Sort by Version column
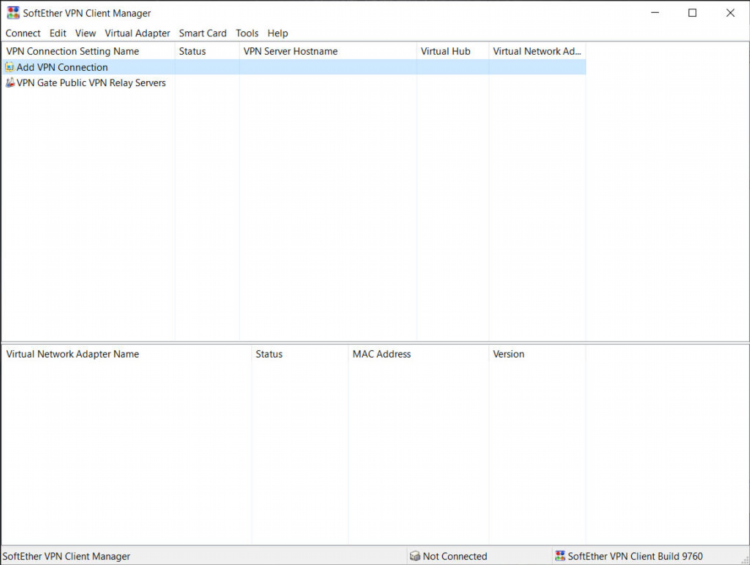The image size is (750, 565). 538,354
